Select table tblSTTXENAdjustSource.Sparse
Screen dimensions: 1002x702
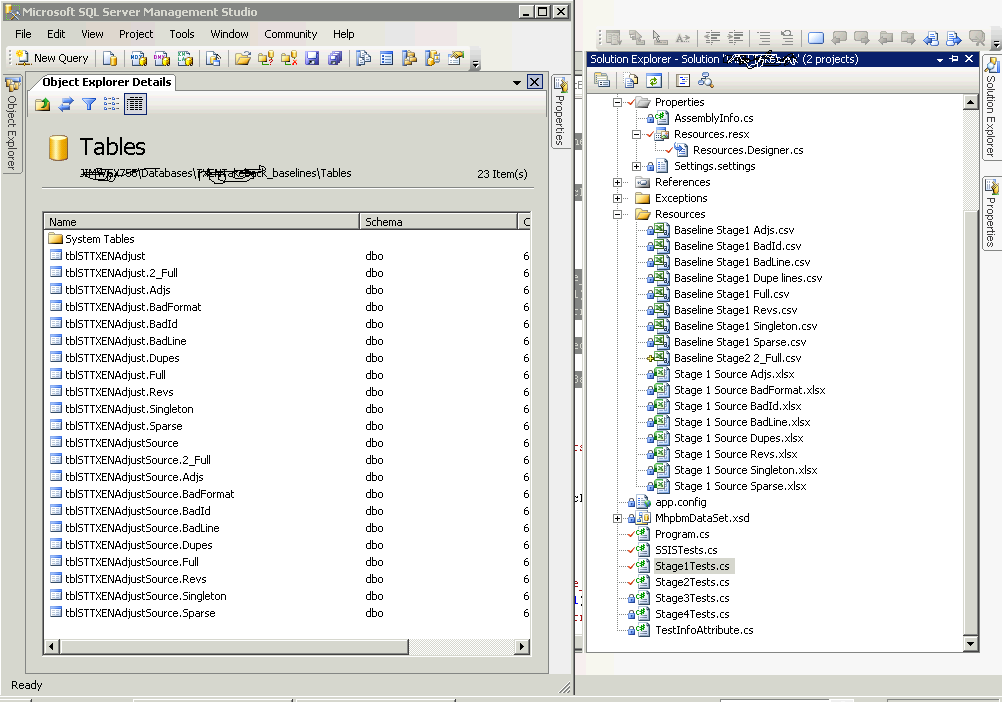[132, 613]
